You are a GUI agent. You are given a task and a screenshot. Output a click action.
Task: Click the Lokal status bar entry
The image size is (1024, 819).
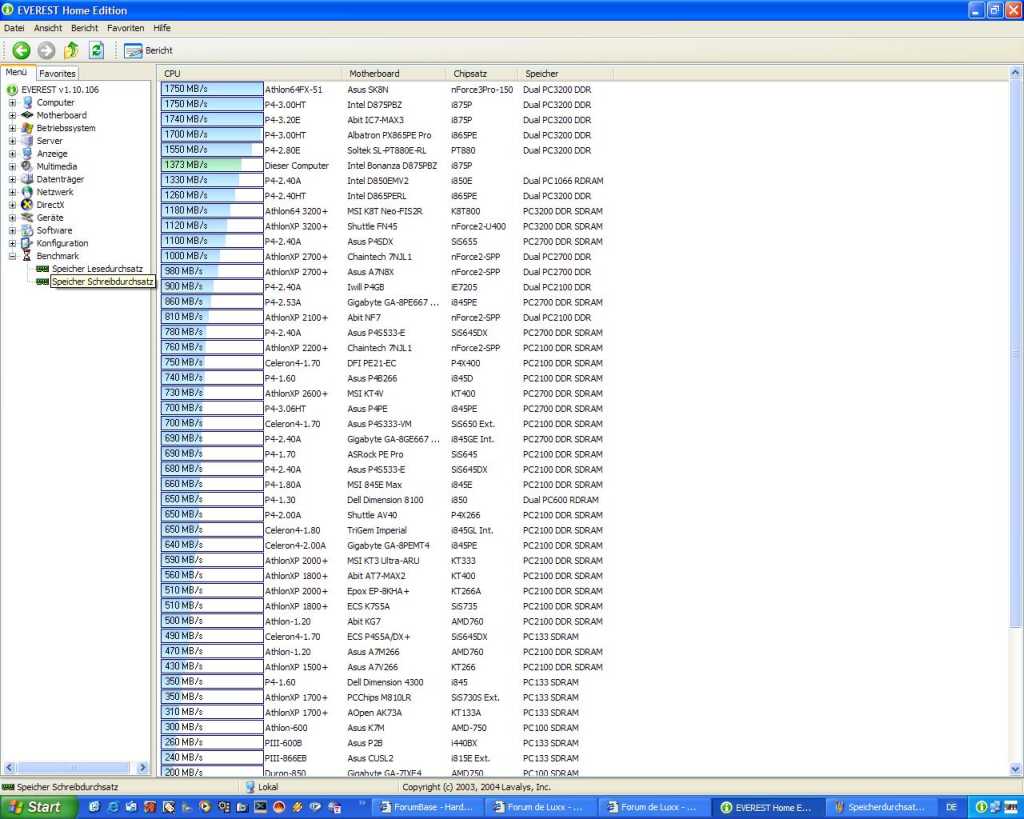262,787
